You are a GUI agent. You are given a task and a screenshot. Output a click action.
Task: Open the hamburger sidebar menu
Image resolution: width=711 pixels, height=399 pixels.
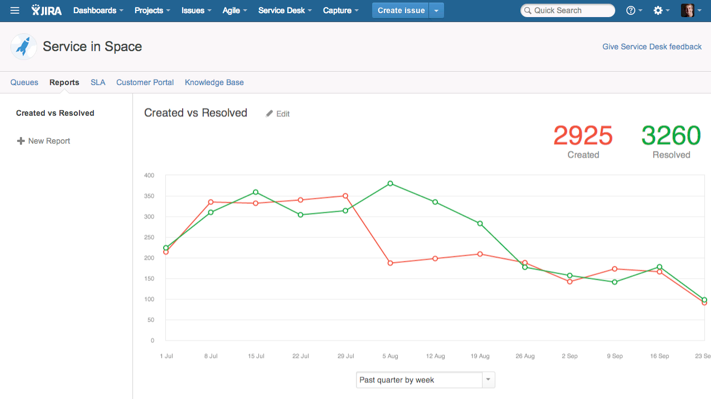[15, 10]
